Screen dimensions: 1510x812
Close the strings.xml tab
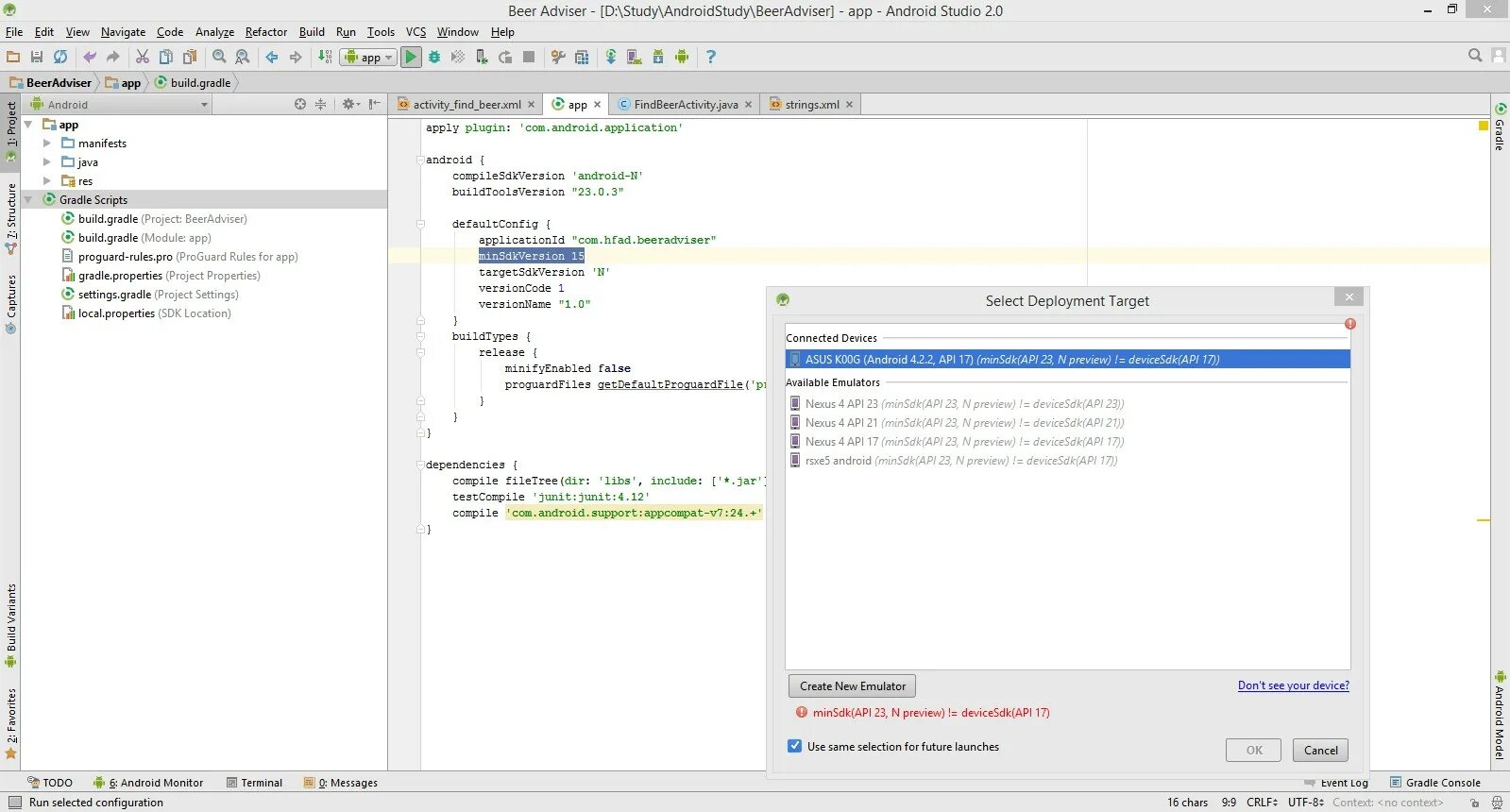click(x=849, y=105)
